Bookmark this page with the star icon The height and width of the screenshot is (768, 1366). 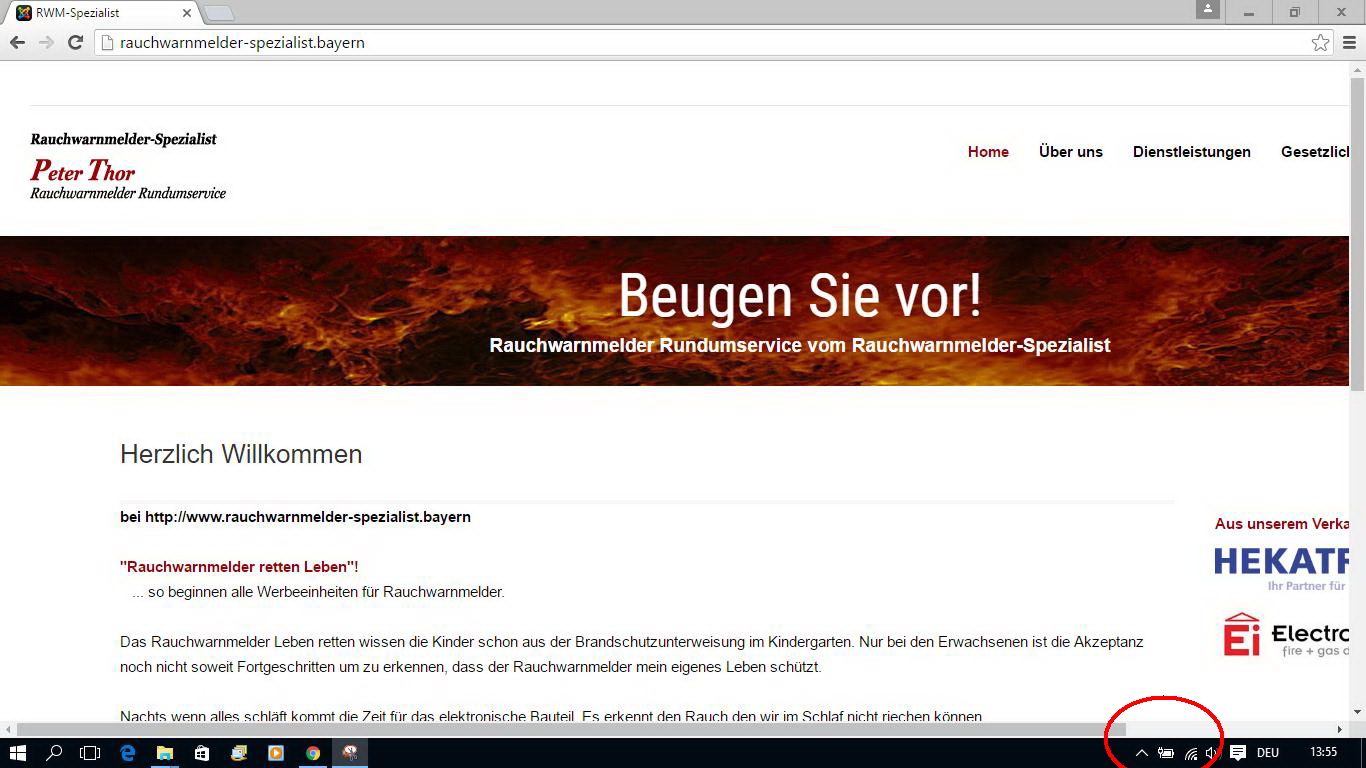point(1320,43)
